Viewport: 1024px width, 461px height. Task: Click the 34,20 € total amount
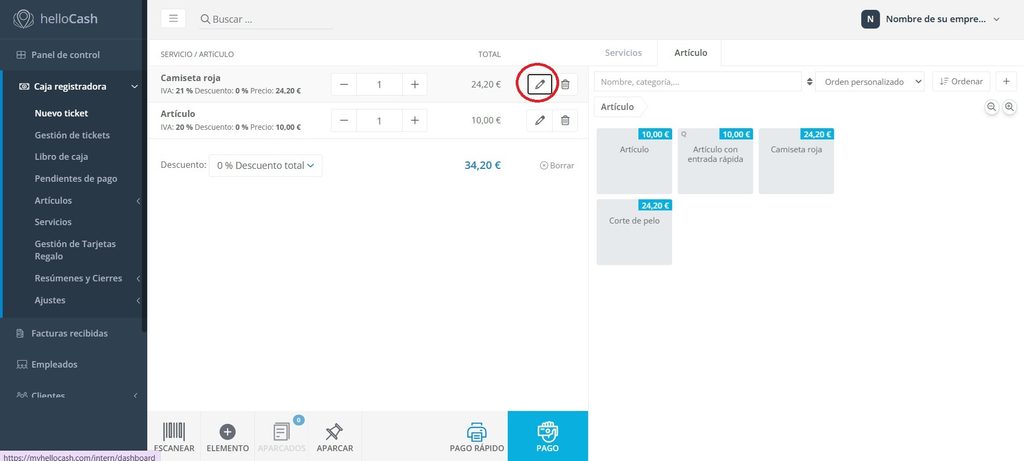click(483, 165)
